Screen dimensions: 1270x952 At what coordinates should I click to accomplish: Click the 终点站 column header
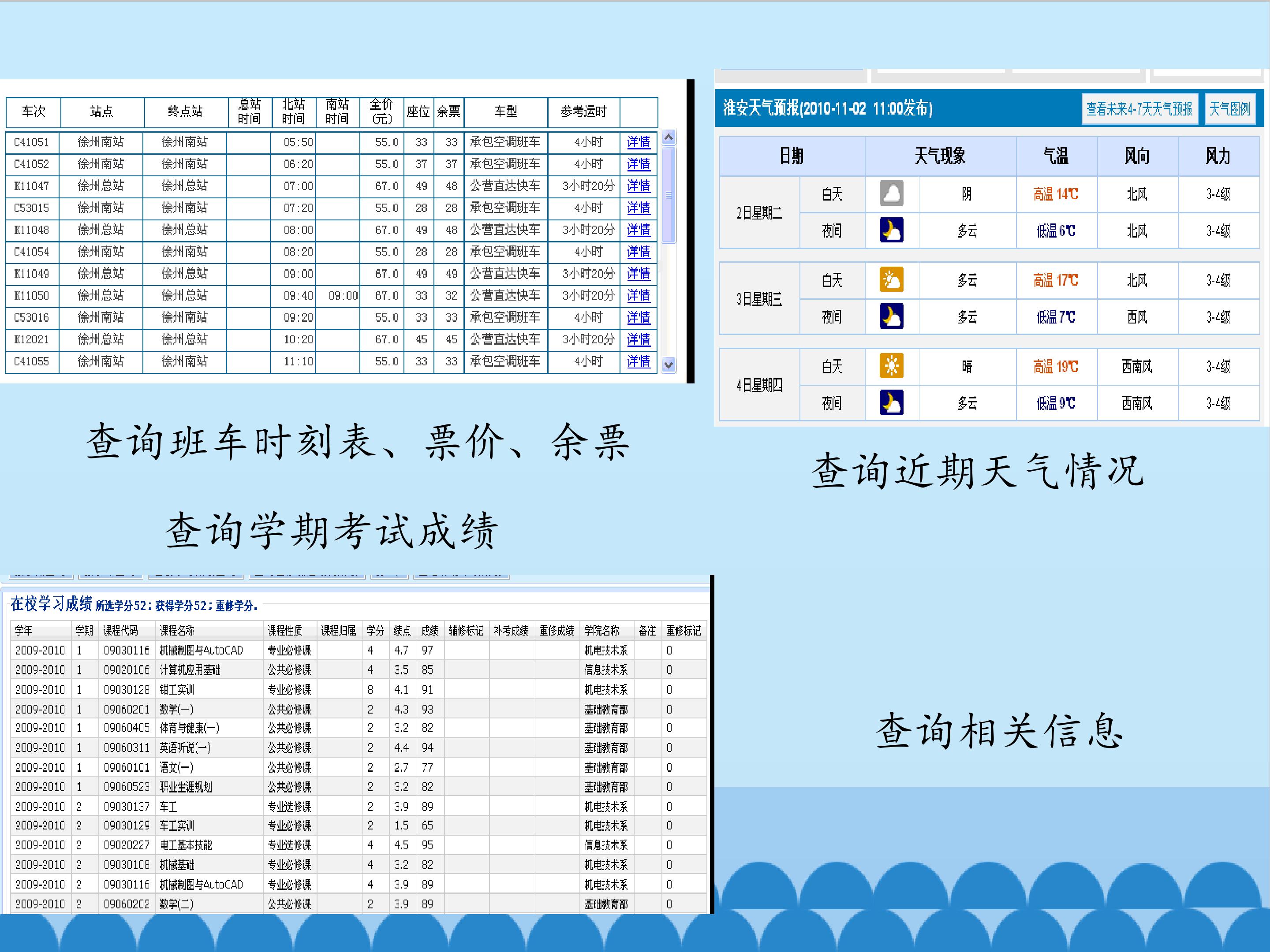click(186, 112)
